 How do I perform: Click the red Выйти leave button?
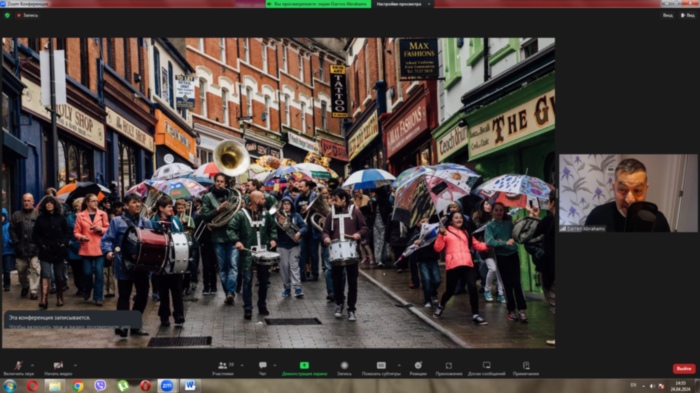point(684,368)
